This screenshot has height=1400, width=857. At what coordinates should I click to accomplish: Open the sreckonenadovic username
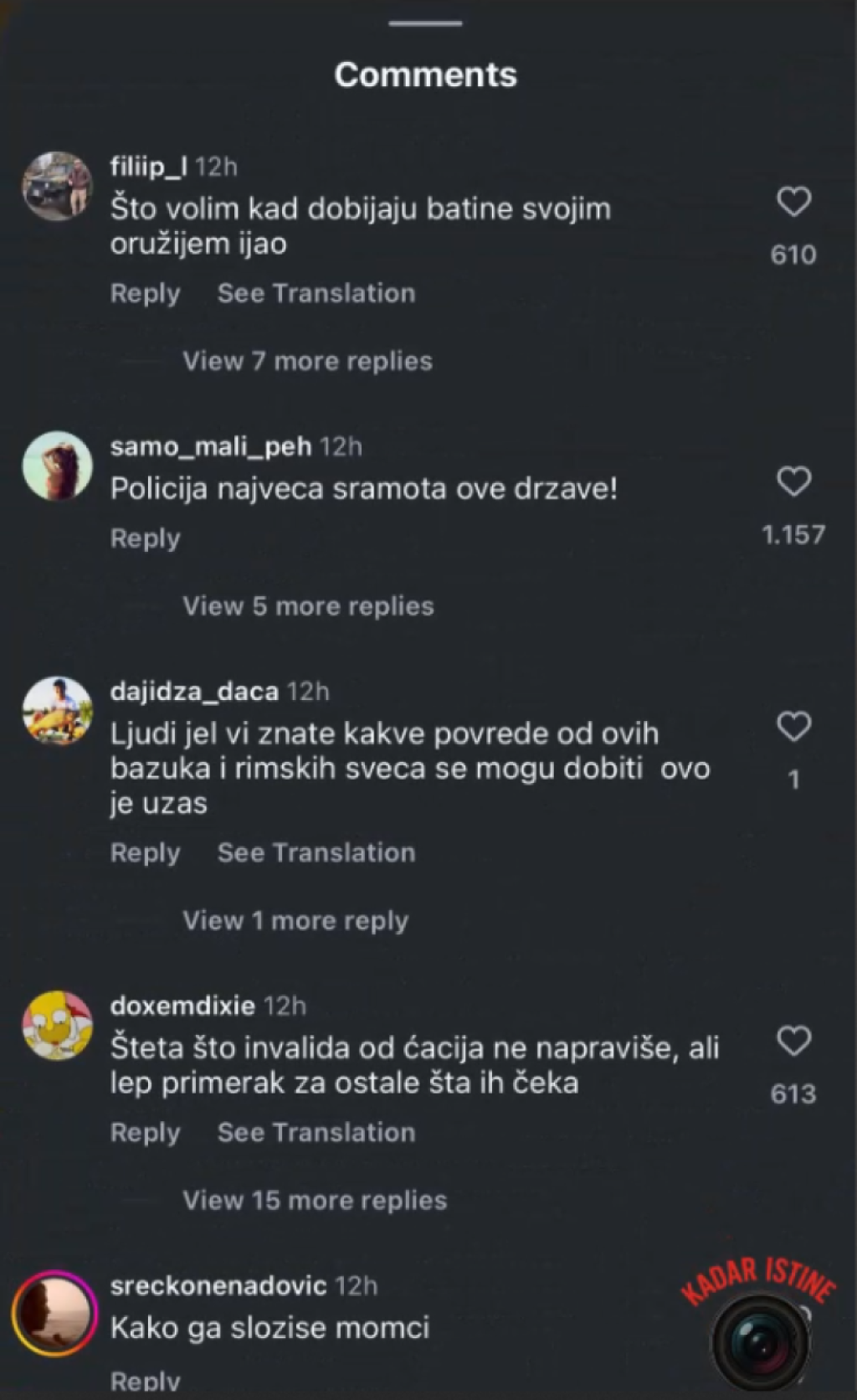tap(218, 1285)
